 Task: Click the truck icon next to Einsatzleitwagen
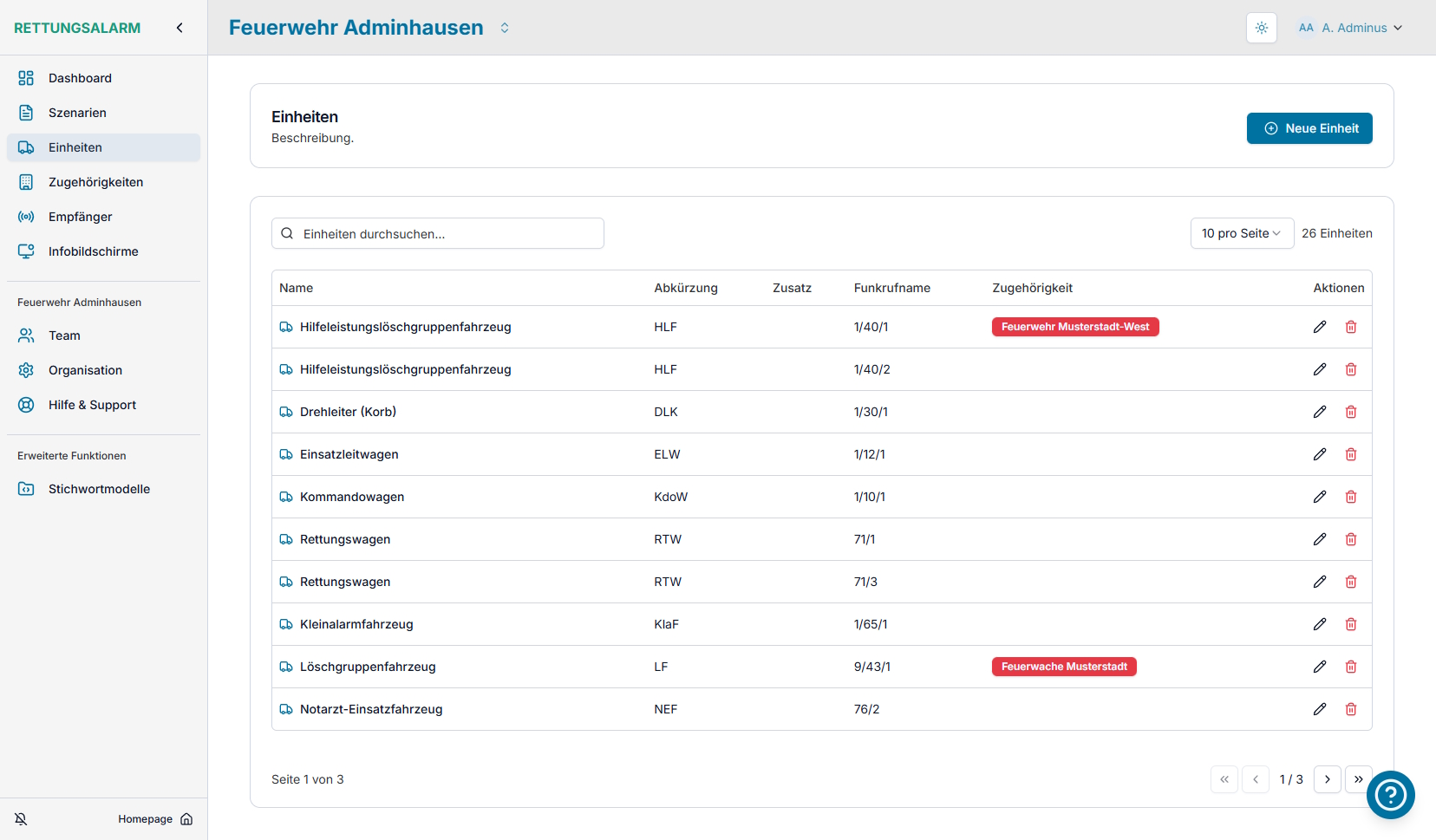(x=286, y=454)
